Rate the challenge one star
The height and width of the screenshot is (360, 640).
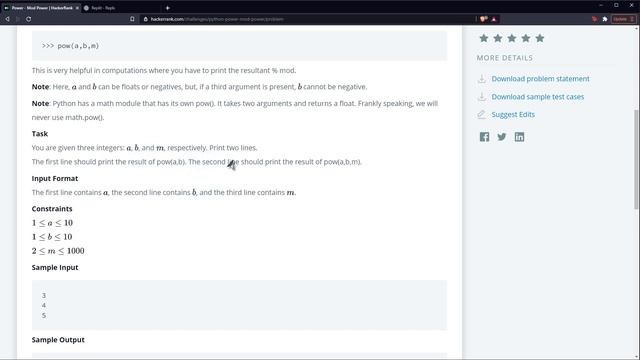click(484, 38)
